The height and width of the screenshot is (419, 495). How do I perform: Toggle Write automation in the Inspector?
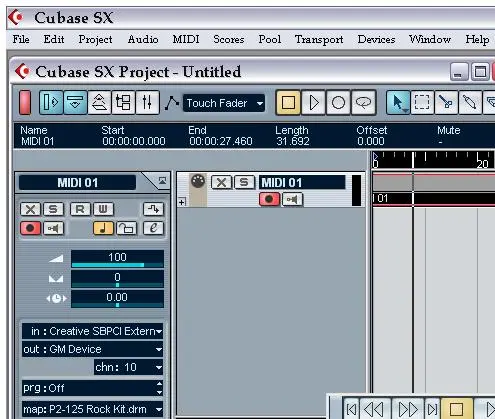(x=103, y=209)
